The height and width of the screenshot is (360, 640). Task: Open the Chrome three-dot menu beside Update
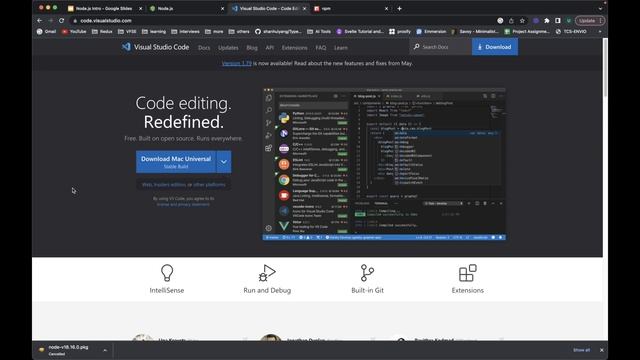[x=601, y=21]
